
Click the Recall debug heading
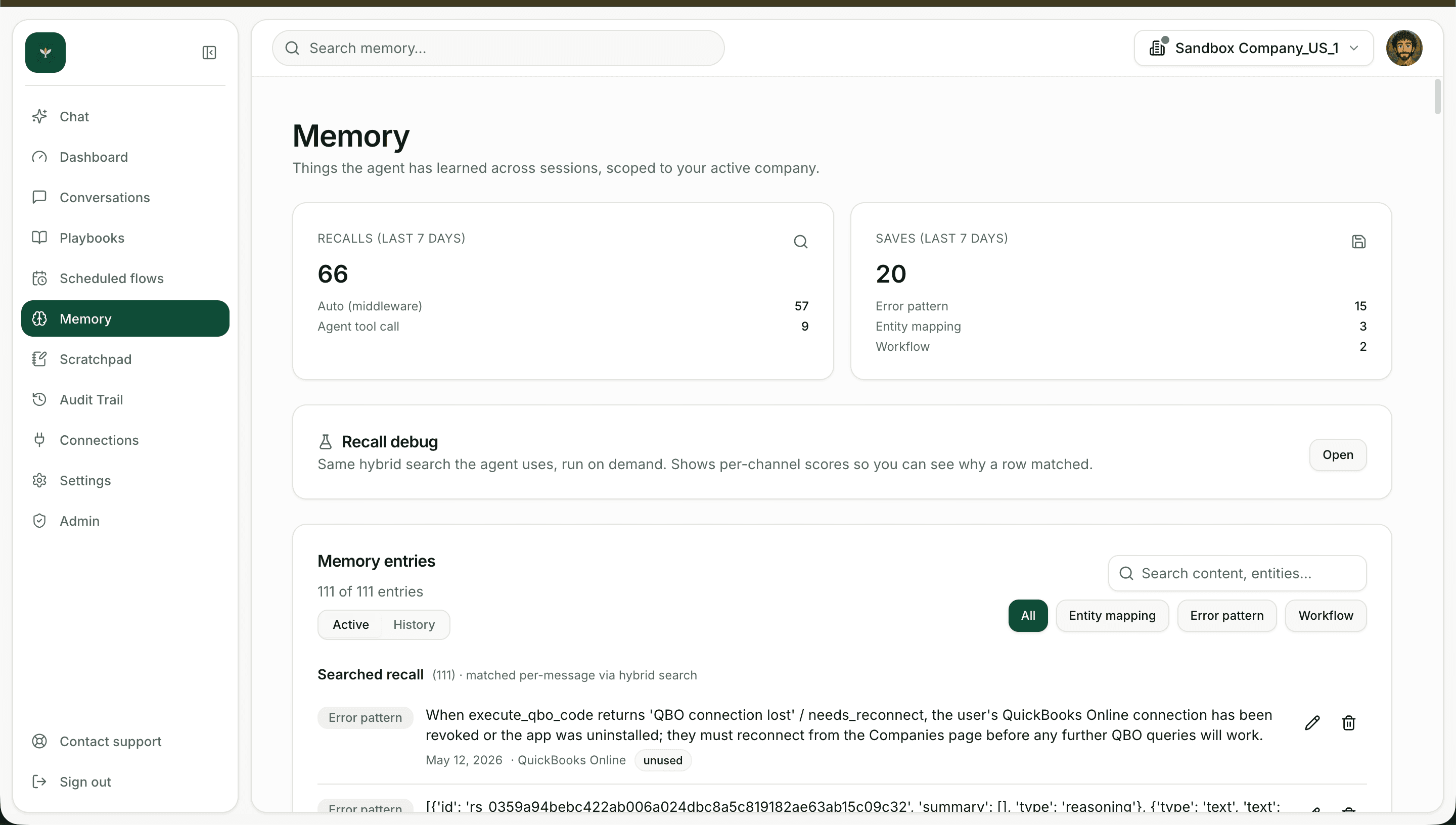pos(390,441)
